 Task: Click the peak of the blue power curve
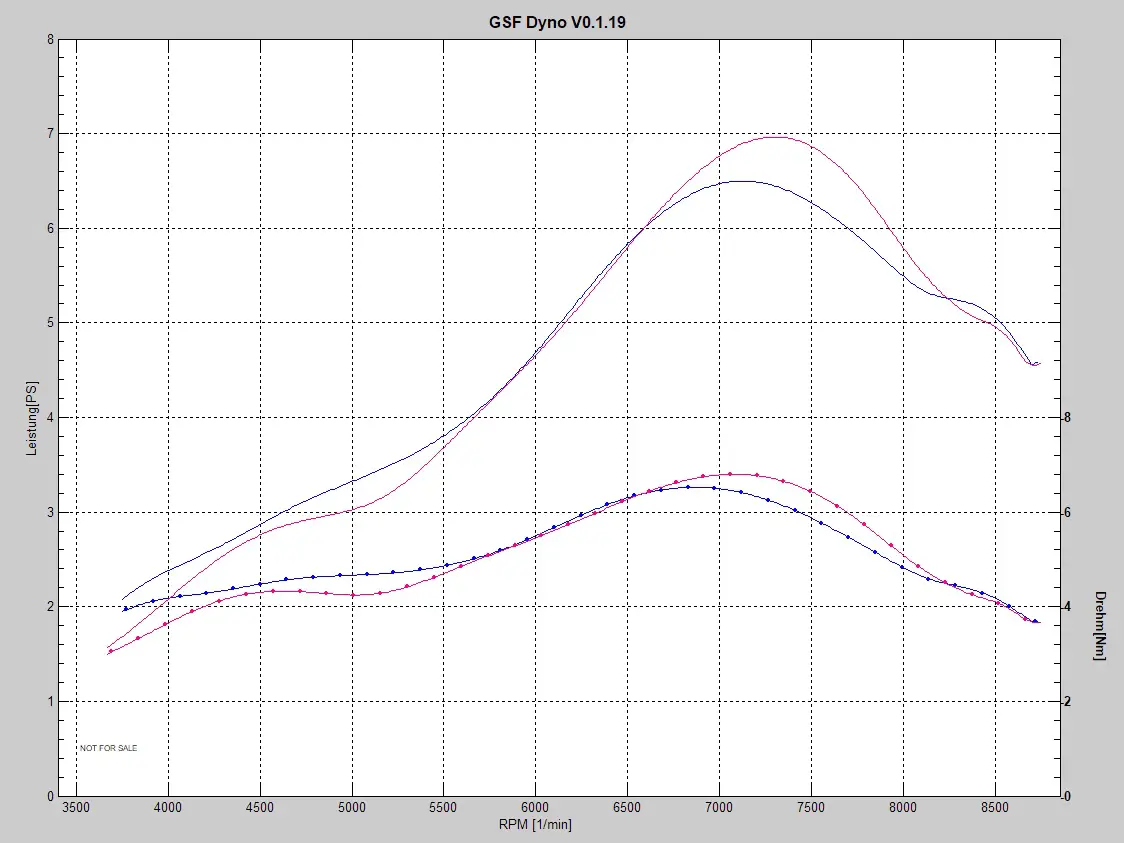(738, 181)
